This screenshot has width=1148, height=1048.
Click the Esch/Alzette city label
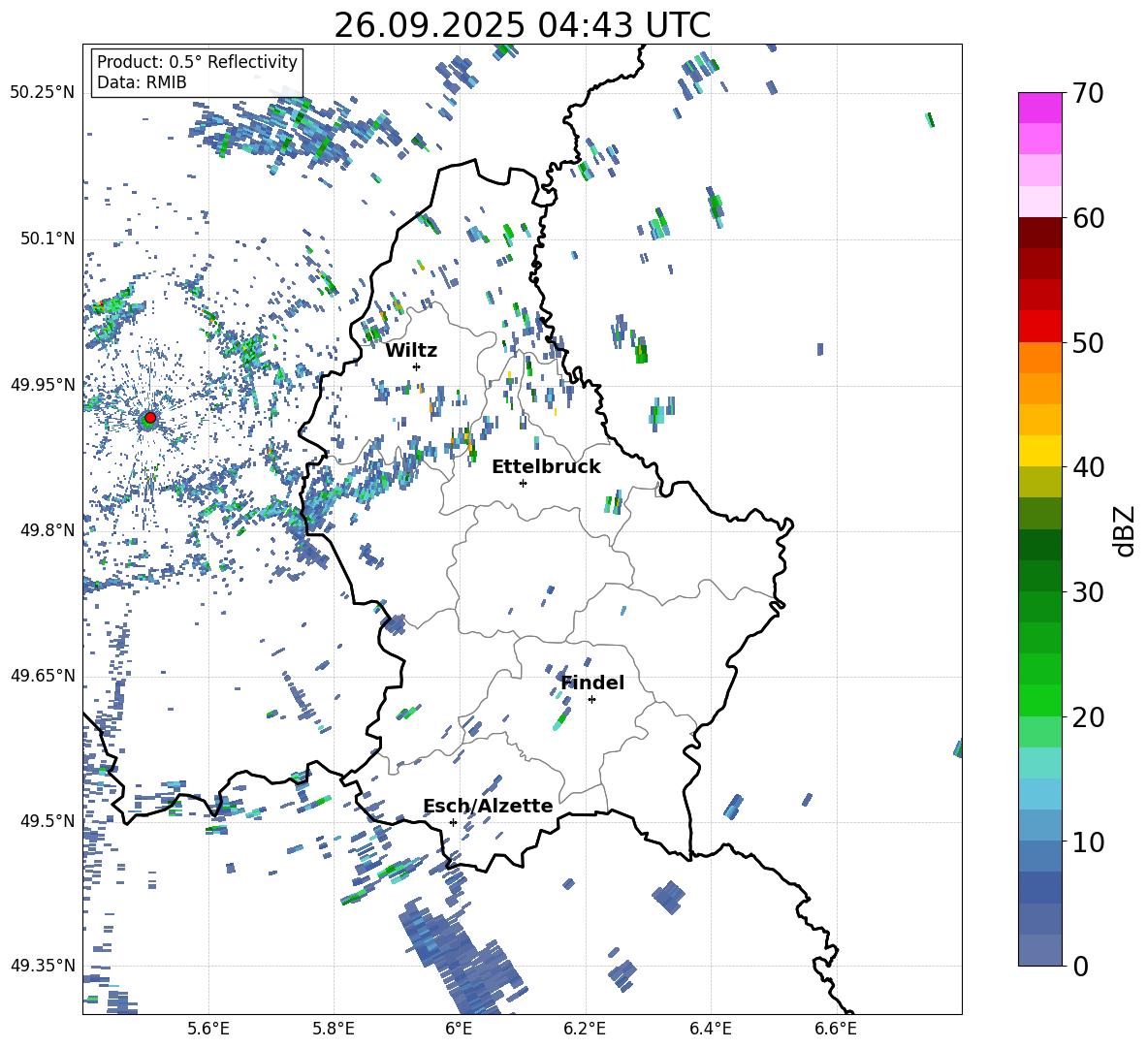coord(489,806)
